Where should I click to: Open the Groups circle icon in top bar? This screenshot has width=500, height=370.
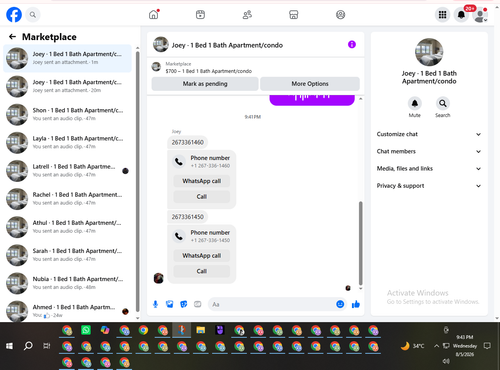pyautogui.click(x=340, y=15)
